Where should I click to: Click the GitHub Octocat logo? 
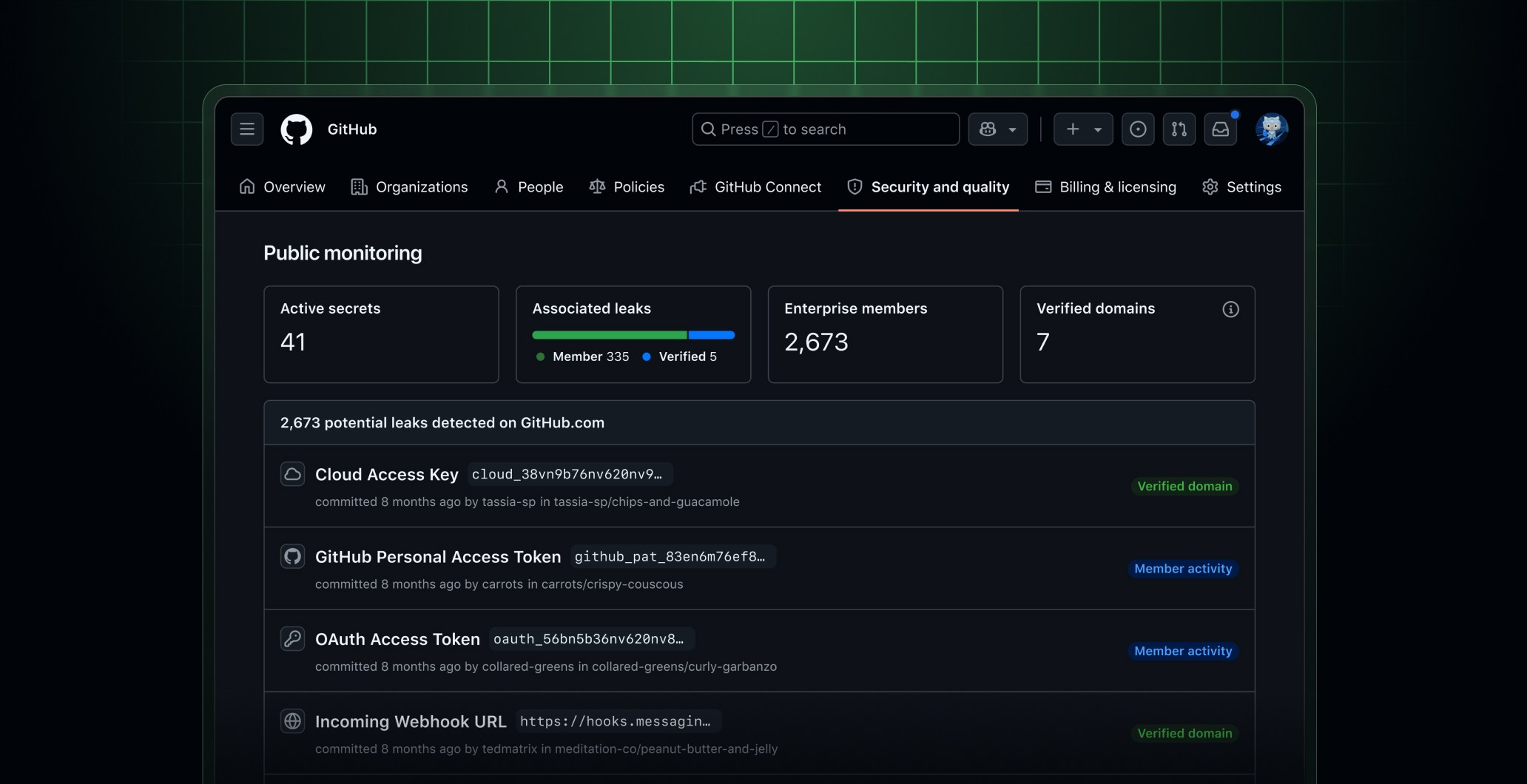pos(296,129)
